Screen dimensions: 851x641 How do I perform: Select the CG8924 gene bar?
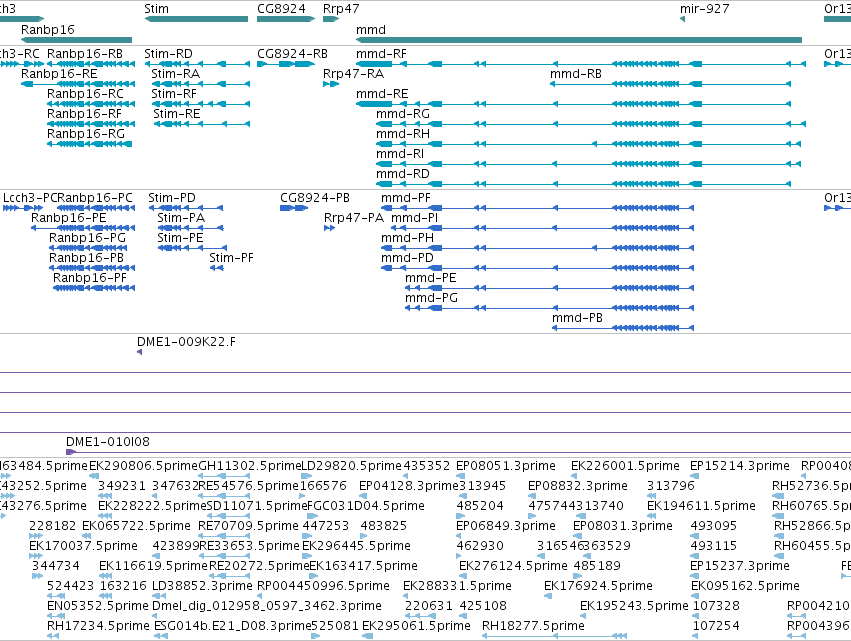point(286,20)
